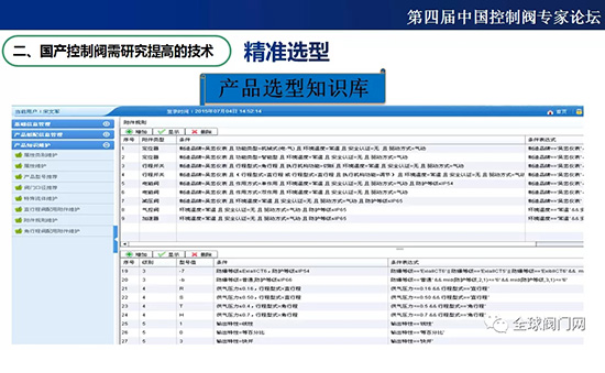Toggle the second blue sidebar section arrow

pyautogui.click(x=106, y=134)
